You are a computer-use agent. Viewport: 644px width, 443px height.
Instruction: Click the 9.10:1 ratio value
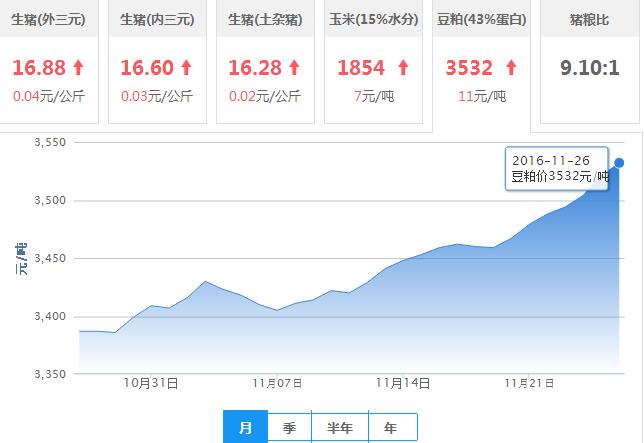tap(590, 68)
